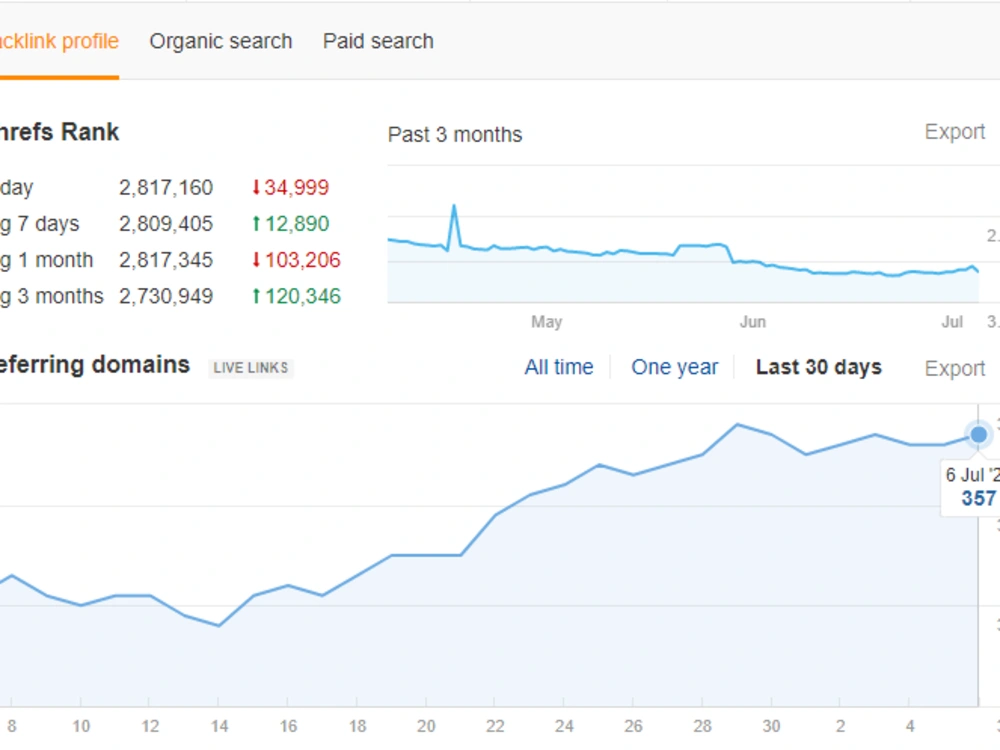Click the LIVE LINKS badge
The height and width of the screenshot is (750, 1000).
click(x=251, y=368)
